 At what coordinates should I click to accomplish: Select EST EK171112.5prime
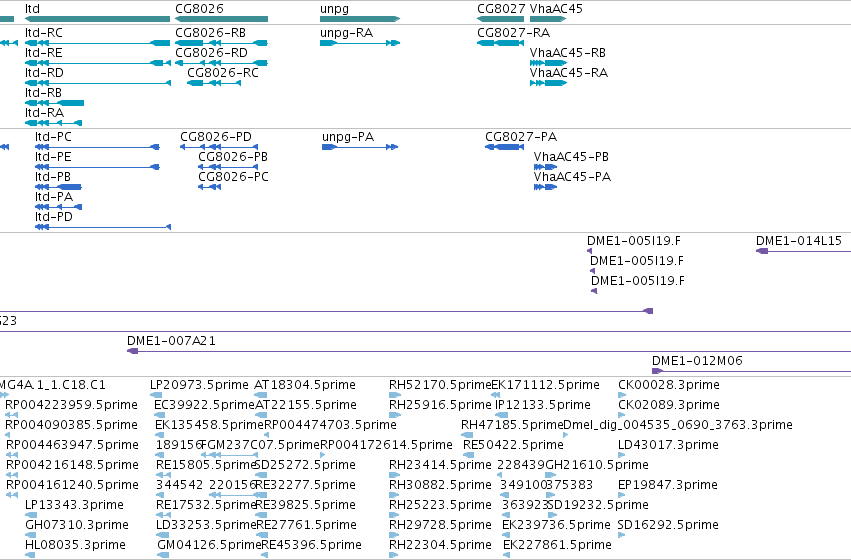point(545,385)
